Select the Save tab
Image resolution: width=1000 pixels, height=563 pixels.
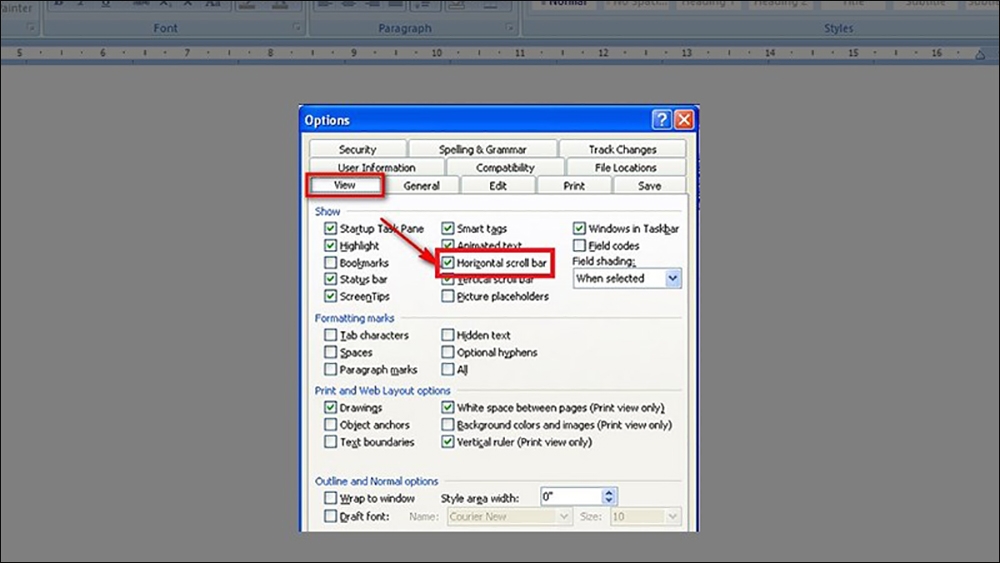(x=649, y=186)
